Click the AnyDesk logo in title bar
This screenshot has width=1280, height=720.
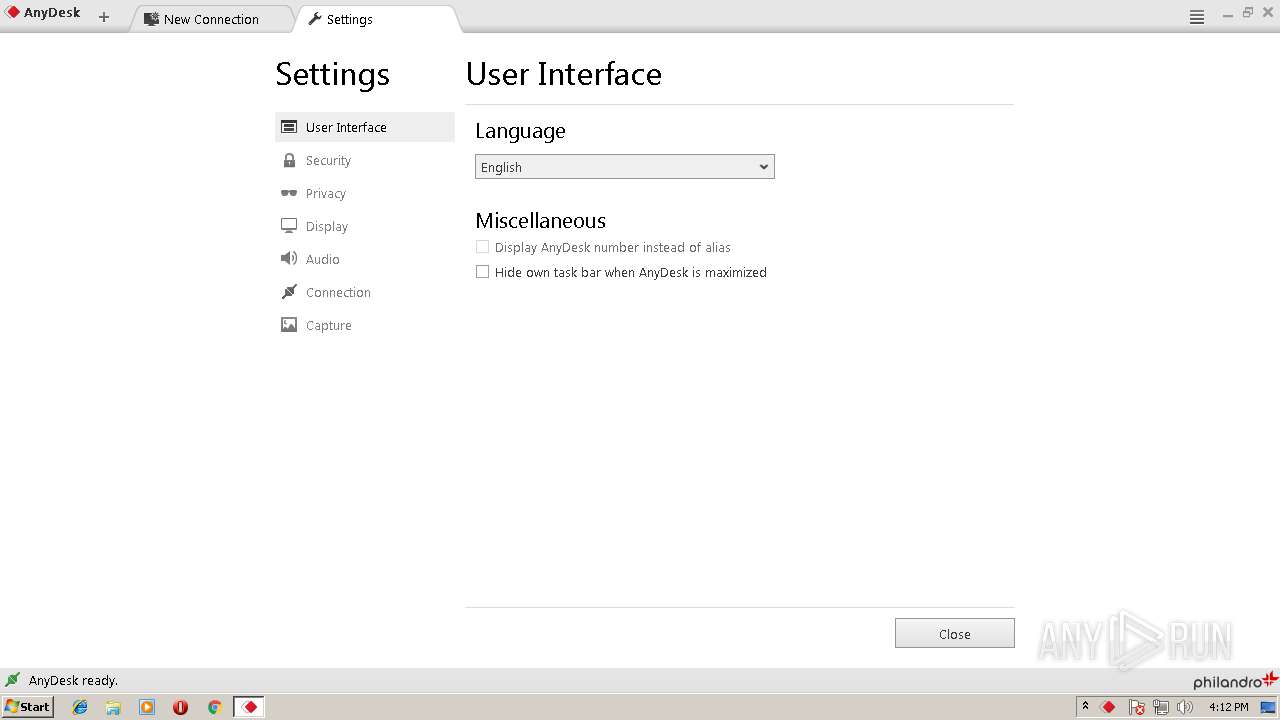[x=13, y=13]
